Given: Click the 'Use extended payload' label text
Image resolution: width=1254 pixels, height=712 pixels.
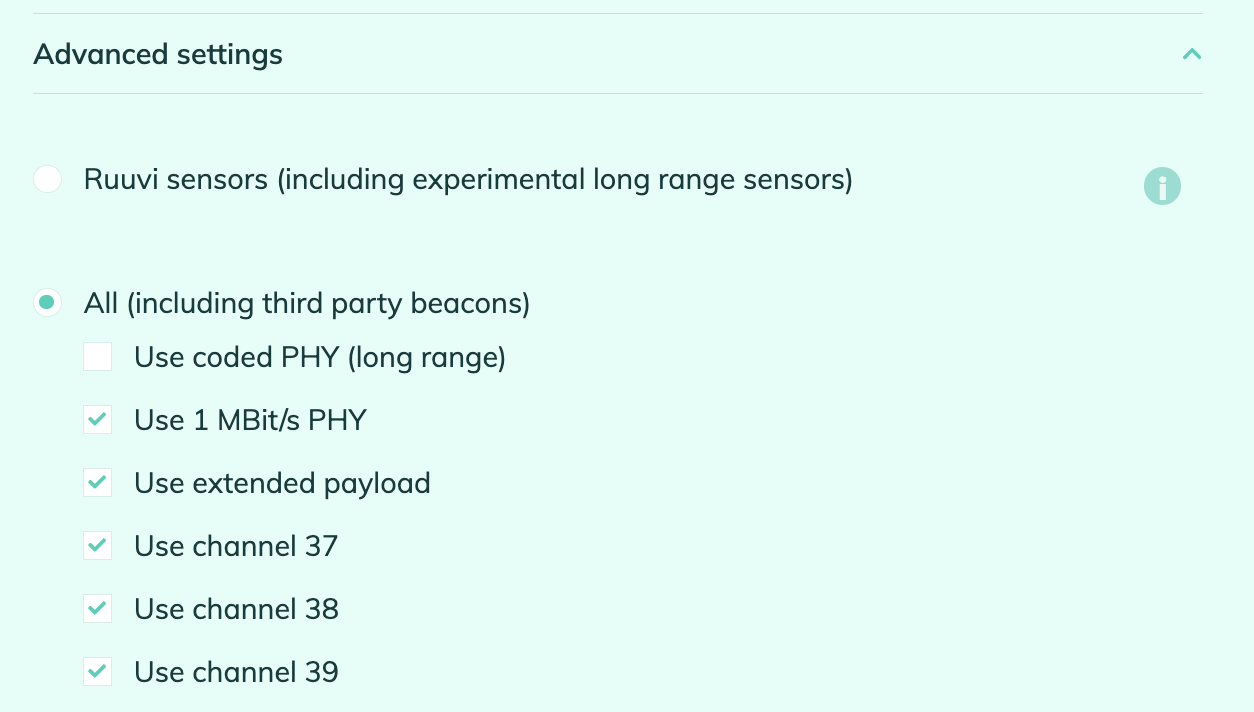Looking at the screenshot, I should [x=282, y=484].
